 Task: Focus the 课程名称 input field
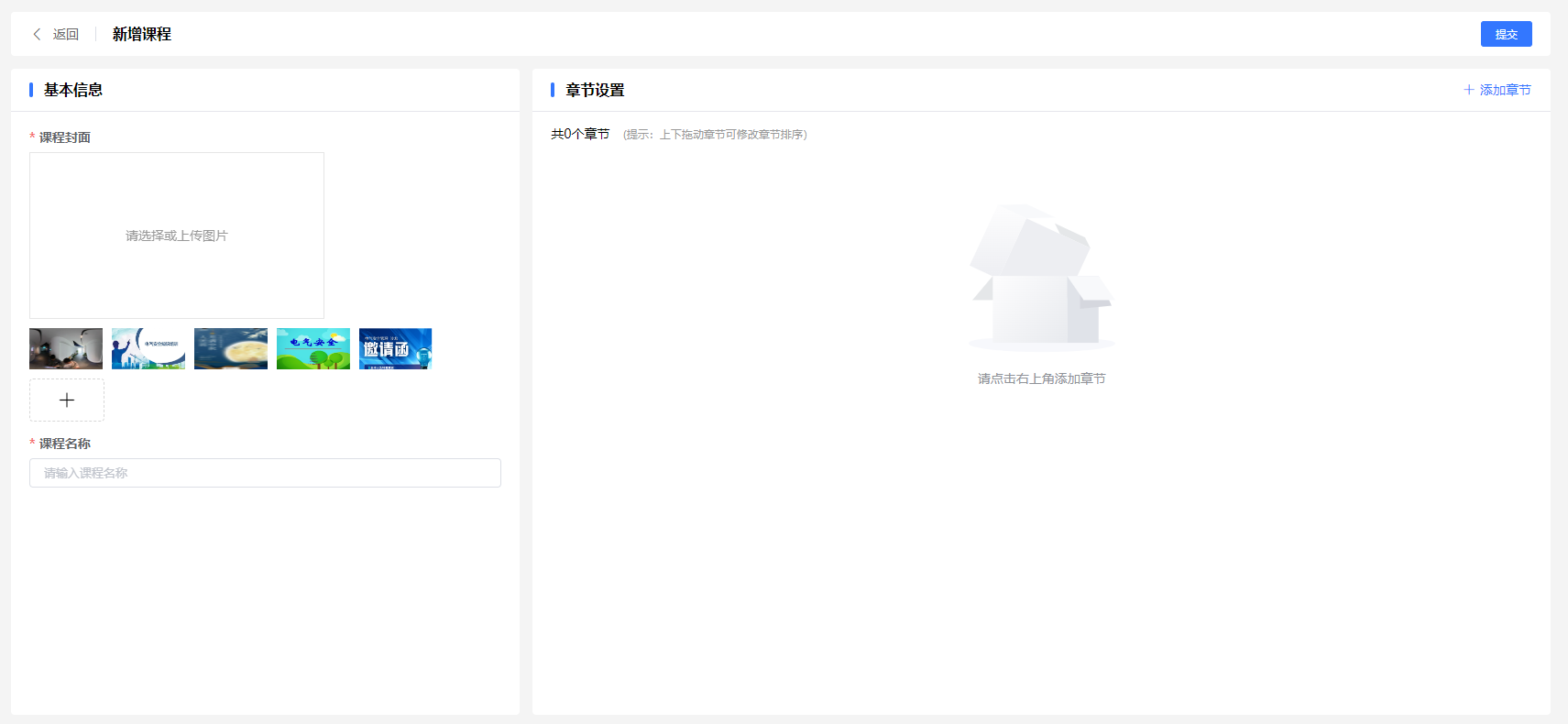coord(265,473)
